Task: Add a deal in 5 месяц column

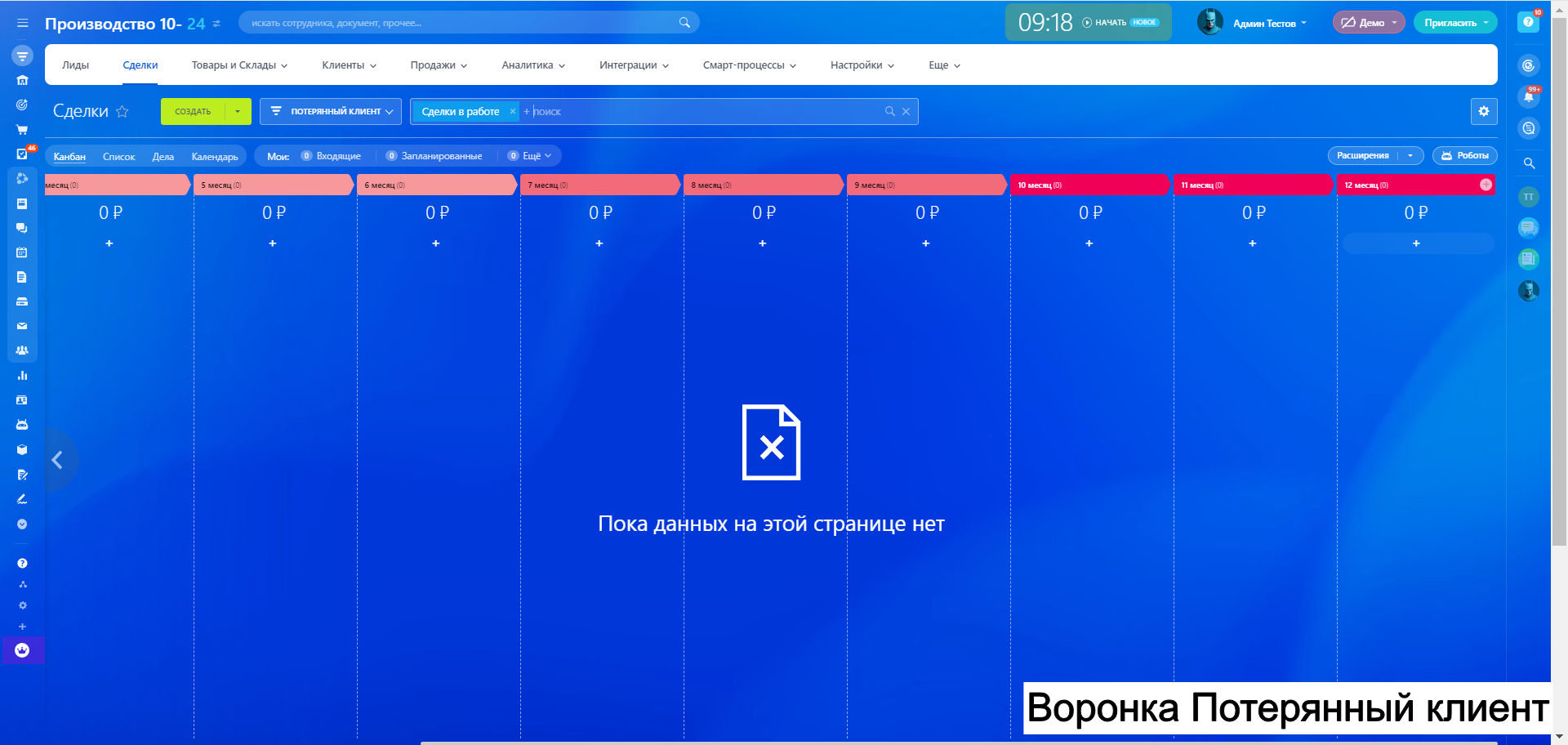Action: pyautogui.click(x=273, y=243)
